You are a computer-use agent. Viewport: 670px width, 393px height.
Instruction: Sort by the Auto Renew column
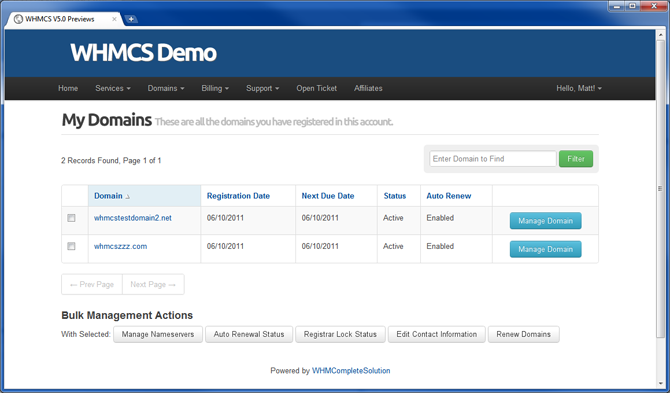[449, 196]
